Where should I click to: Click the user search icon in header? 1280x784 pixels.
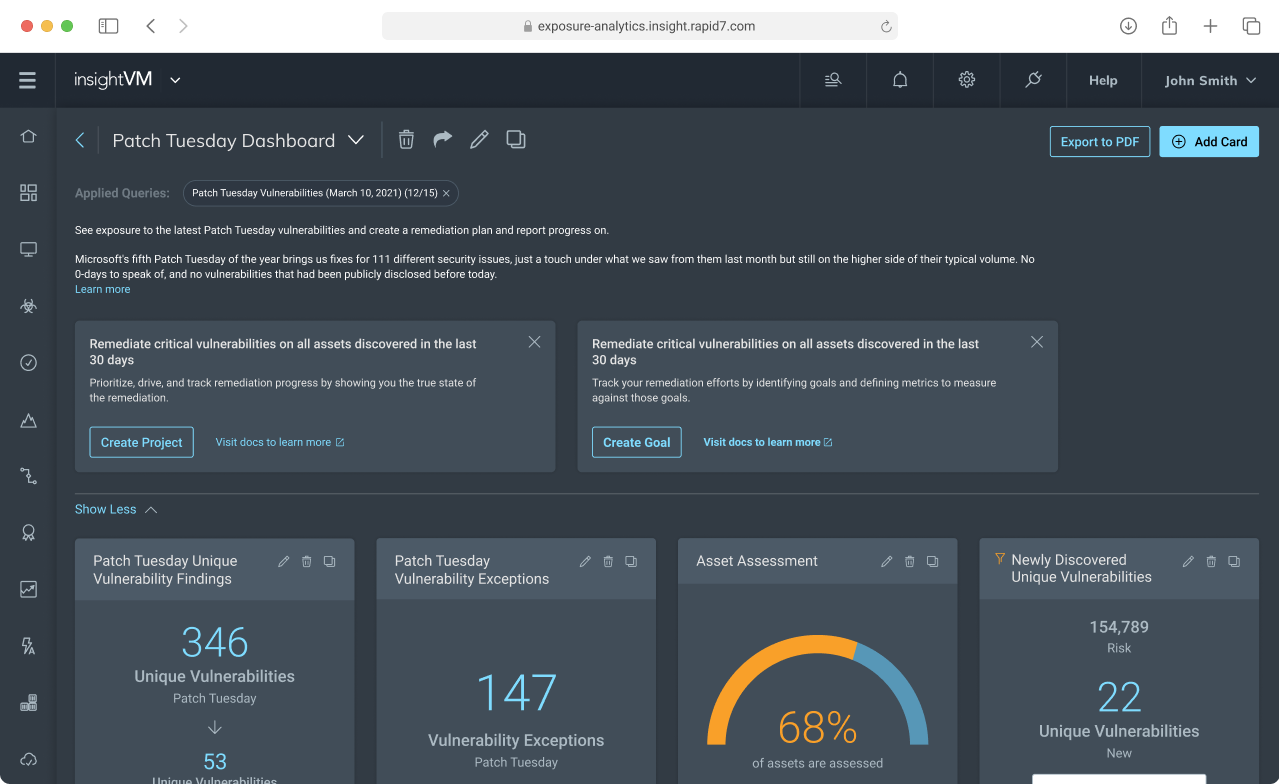click(833, 80)
